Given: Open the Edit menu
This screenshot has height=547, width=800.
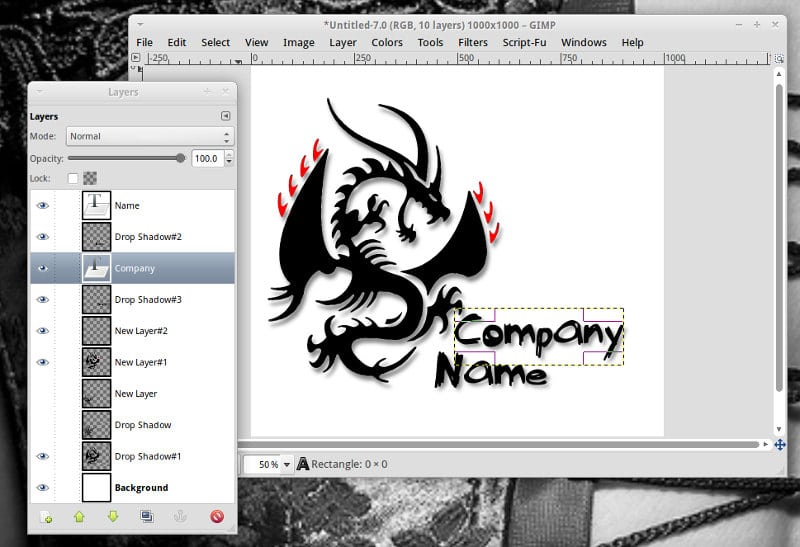Looking at the screenshot, I should pos(177,42).
